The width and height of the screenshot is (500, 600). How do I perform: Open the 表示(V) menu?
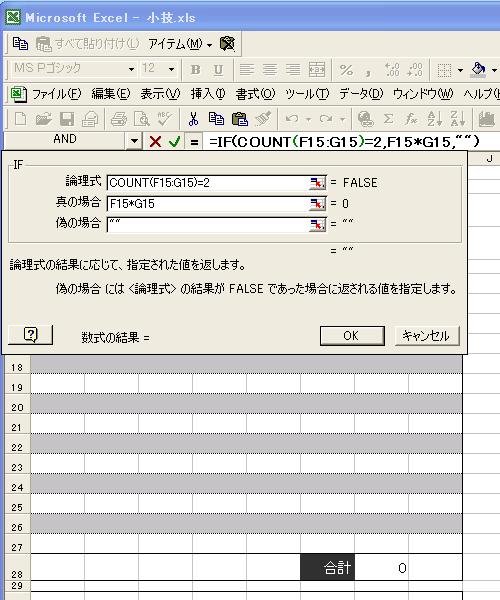coord(160,94)
